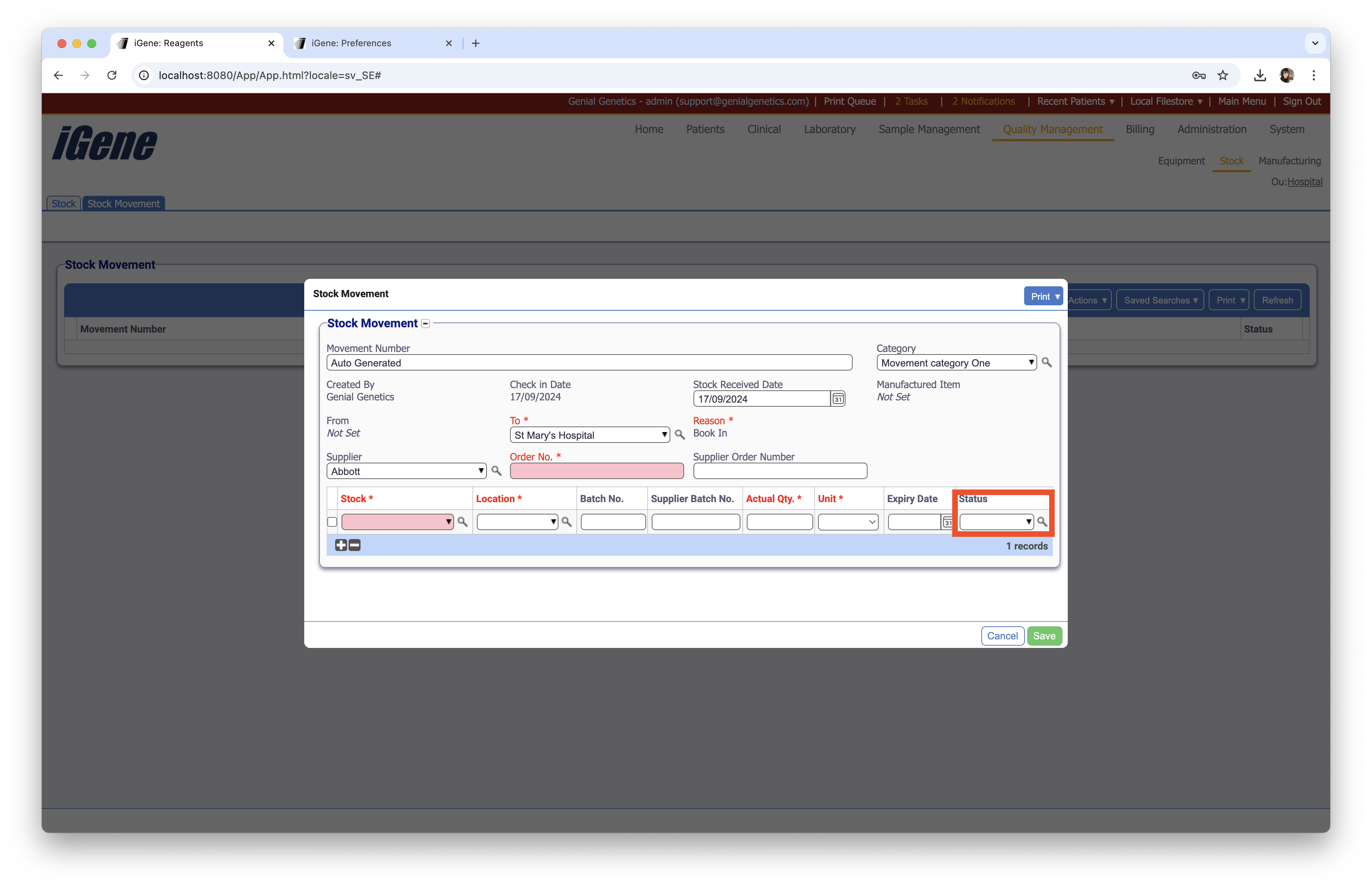The width and height of the screenshot is (1372, 888).
Task: Click into the Order No. field
Action: (596, 471)
